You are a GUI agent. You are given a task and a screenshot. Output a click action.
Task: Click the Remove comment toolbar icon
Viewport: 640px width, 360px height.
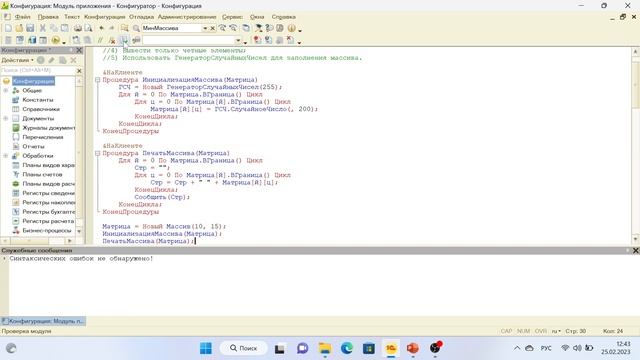pyautogui.click(x=112, y=40)
